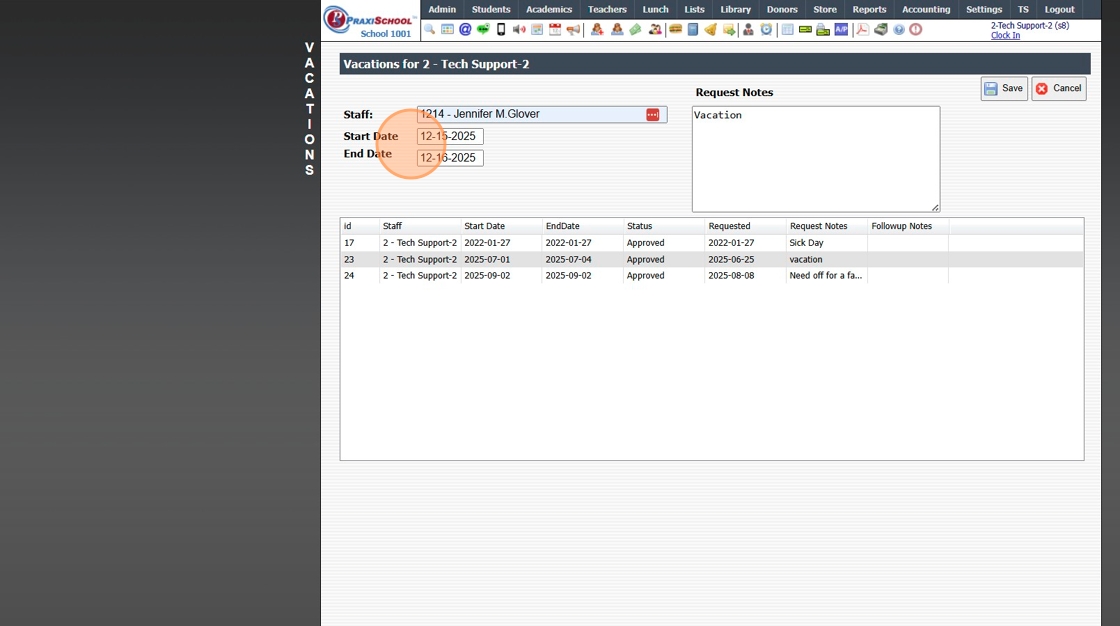Open the Accounting menu
The width and height of the screenshot is (1120, 626).
(x=926, y=10)
